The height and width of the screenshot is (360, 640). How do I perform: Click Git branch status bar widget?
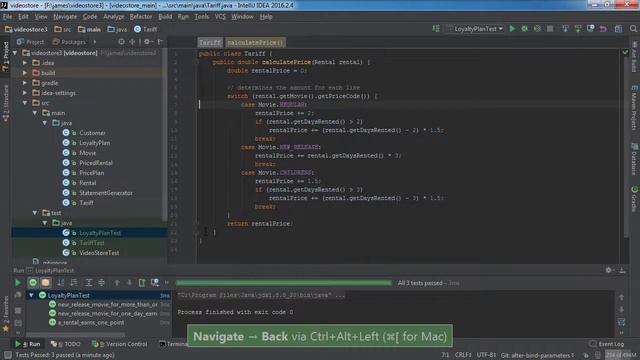[x=537, y=355]
